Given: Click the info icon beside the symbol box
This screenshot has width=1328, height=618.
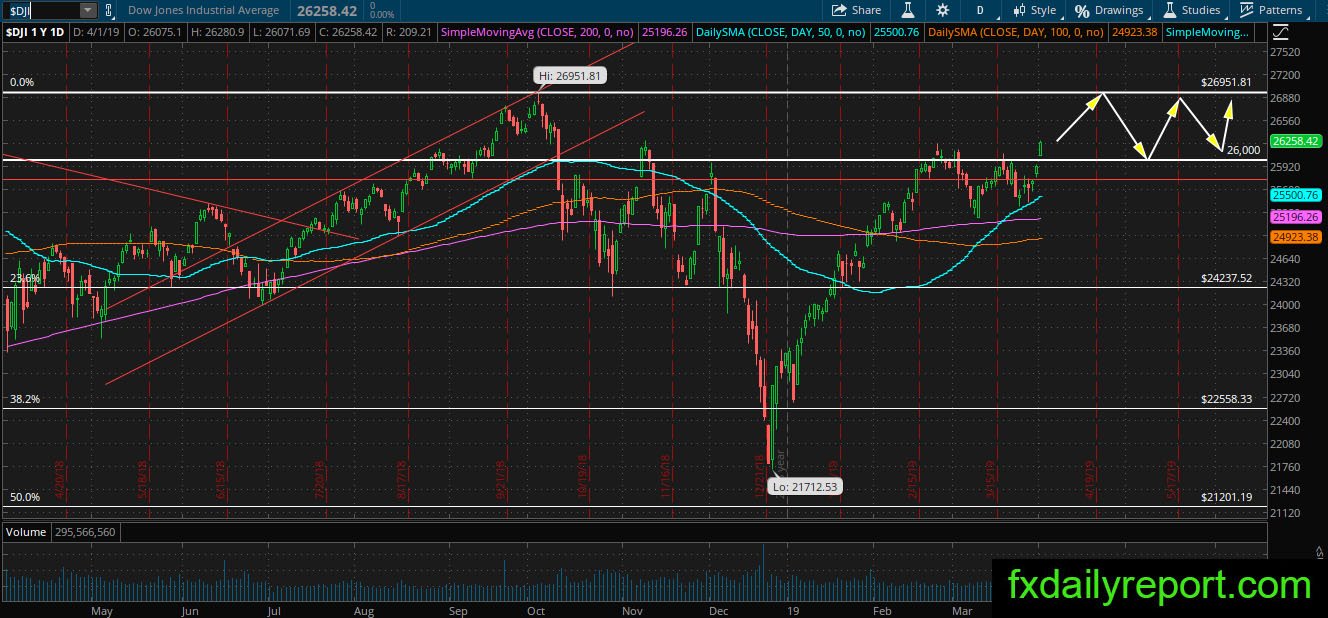Looking at the screenshot, I should click(108, 10).
